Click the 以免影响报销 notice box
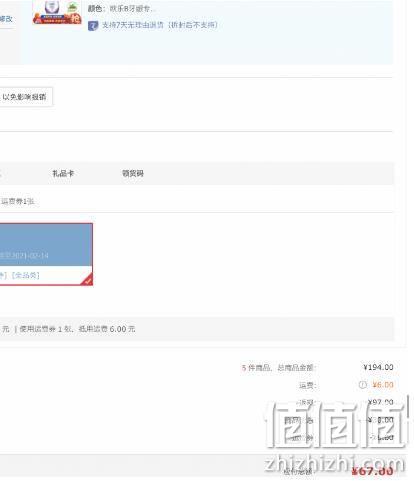 [26, 97]
